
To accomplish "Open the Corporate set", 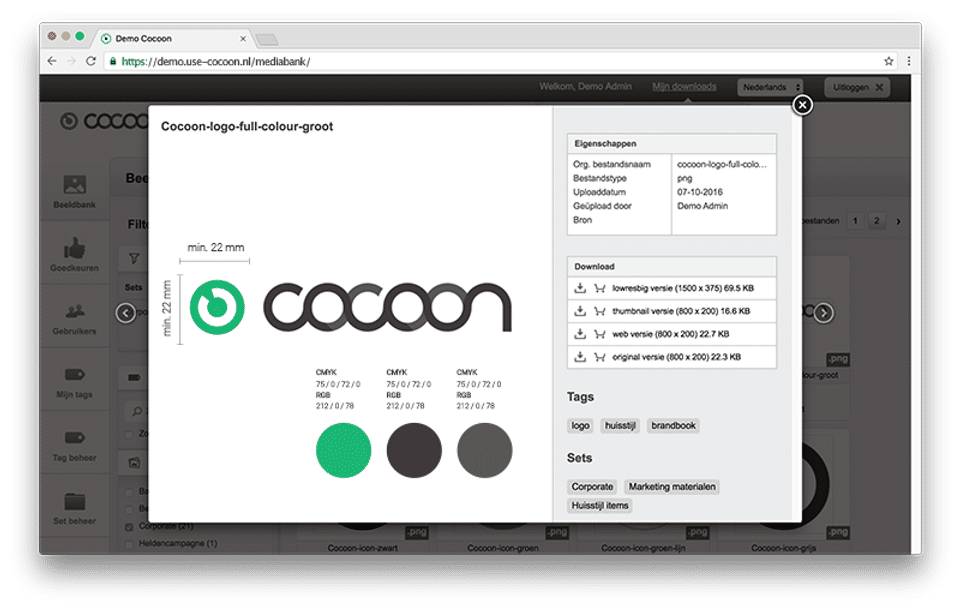I will [x=592, y=486].
